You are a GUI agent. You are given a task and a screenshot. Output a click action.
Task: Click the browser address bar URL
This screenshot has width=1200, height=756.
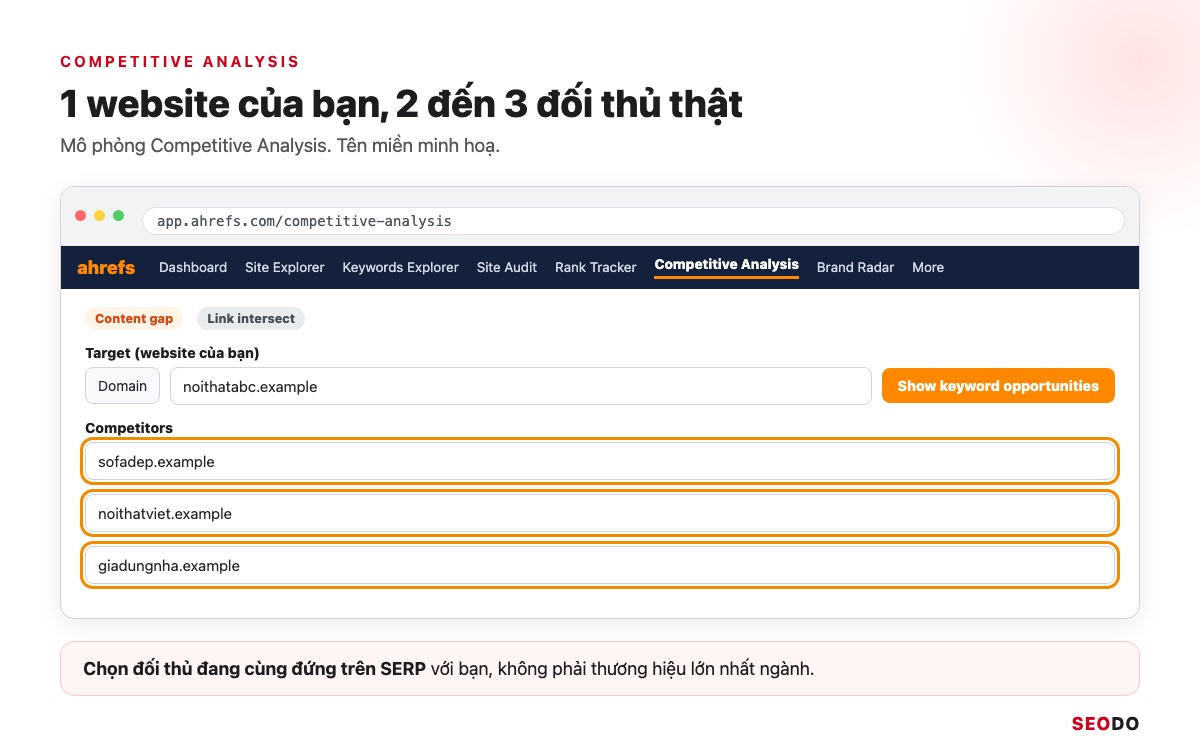click(x=633, y=221)
